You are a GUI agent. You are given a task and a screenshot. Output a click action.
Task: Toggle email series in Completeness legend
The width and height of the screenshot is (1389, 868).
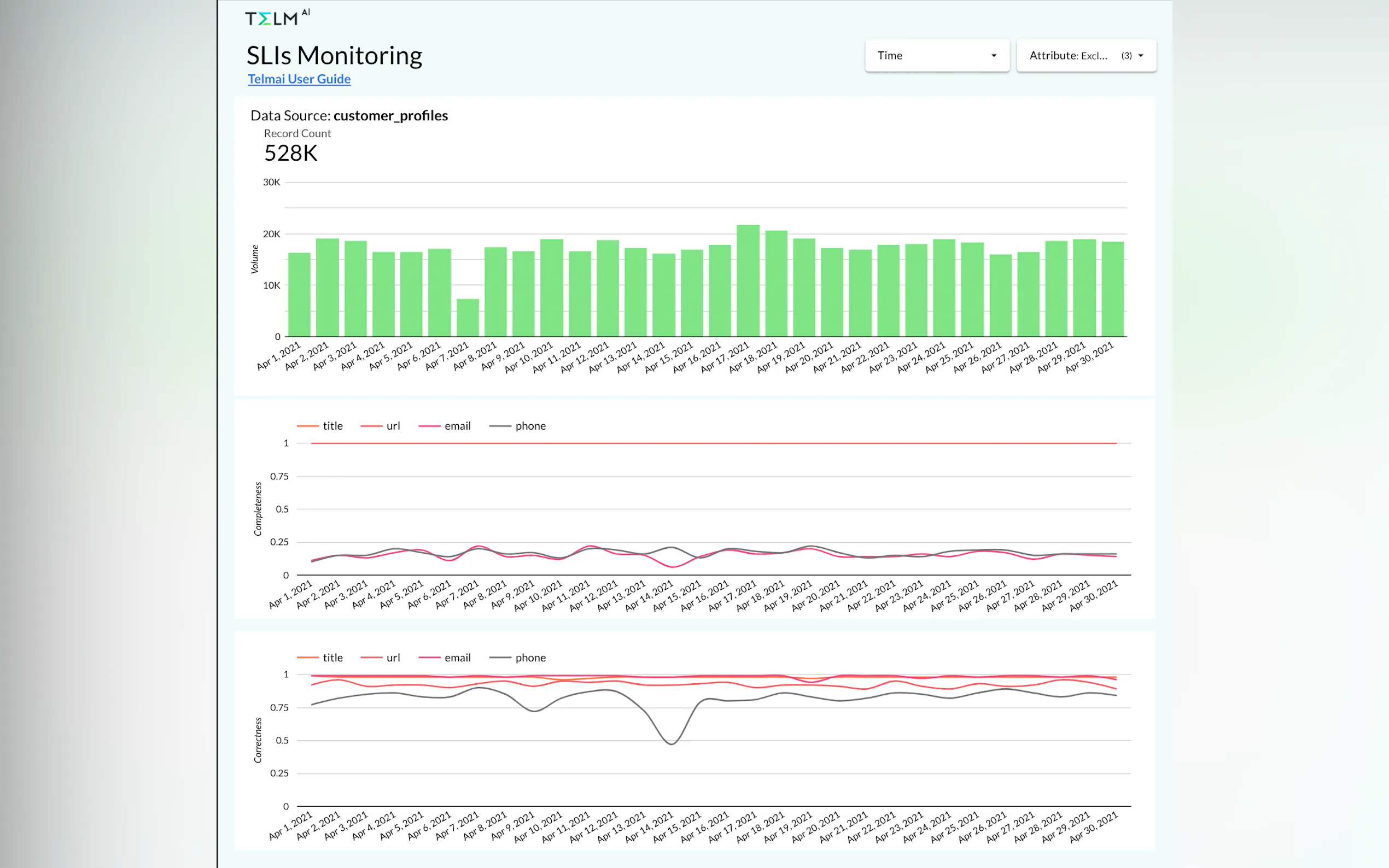457,426
